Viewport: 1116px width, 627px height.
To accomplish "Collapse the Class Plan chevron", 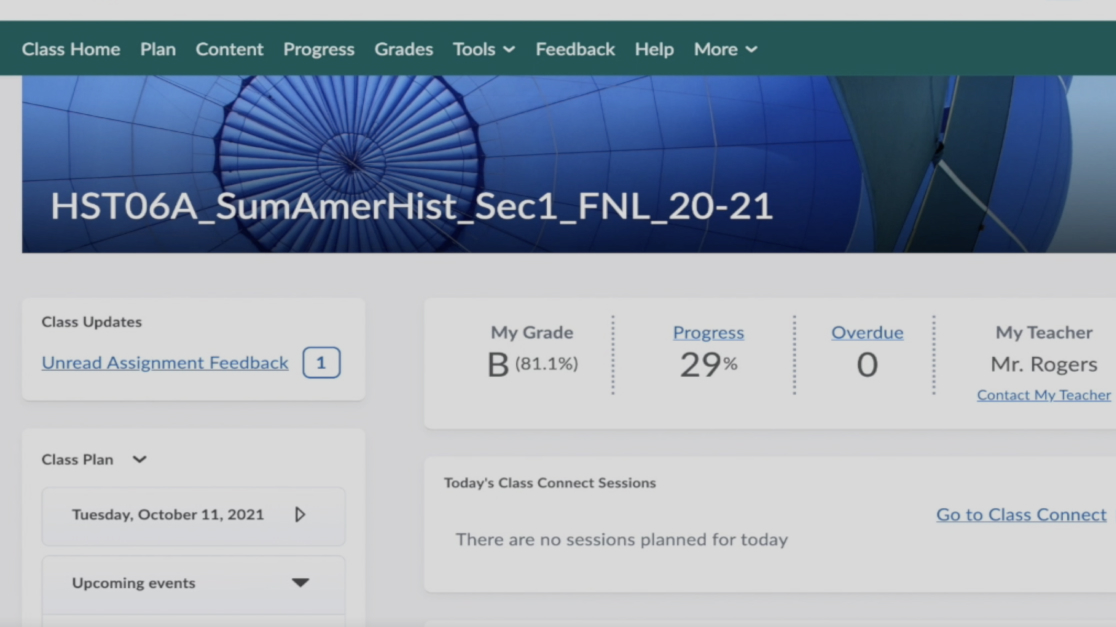I will 139,460.
